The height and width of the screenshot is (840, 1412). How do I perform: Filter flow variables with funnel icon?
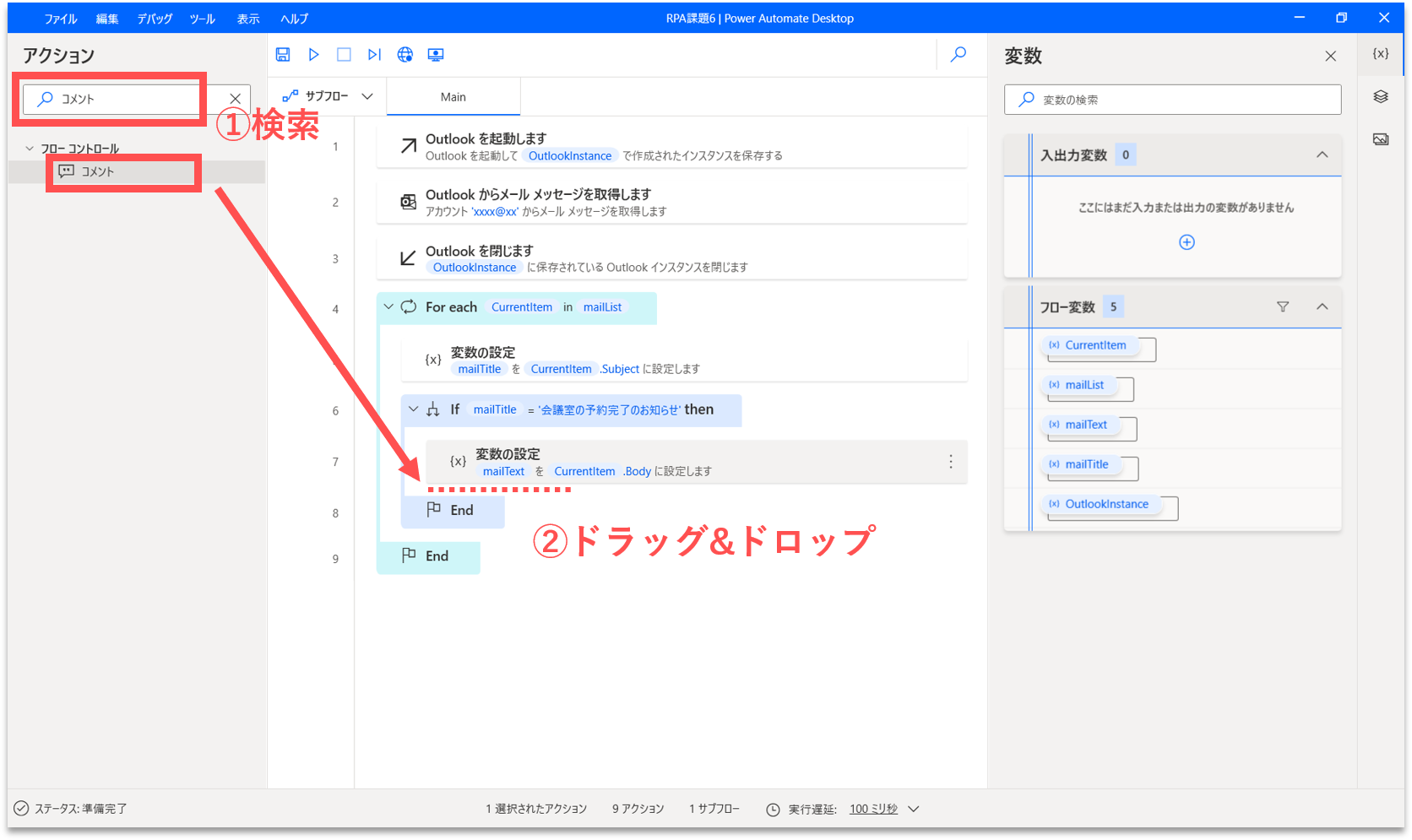pos(1283,307)
